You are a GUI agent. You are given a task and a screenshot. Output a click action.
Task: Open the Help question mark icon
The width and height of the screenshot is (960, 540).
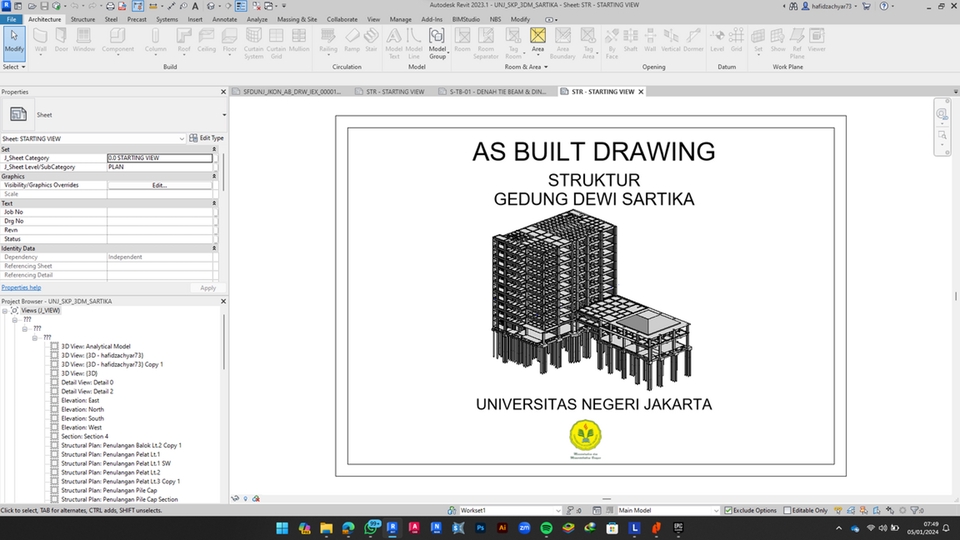(x=884, y=6)
